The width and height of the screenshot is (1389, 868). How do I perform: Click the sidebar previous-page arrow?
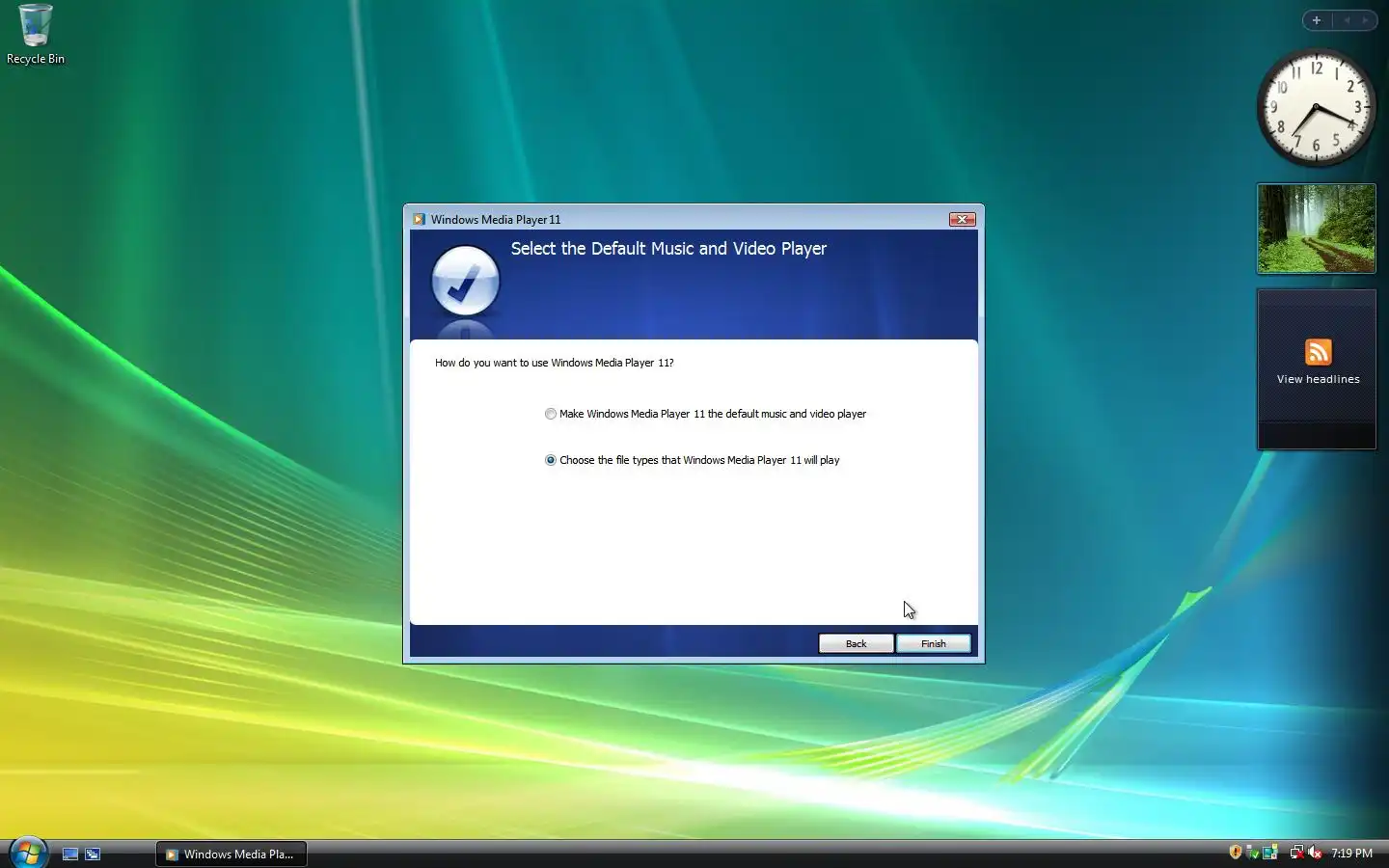click(1347, 20)
